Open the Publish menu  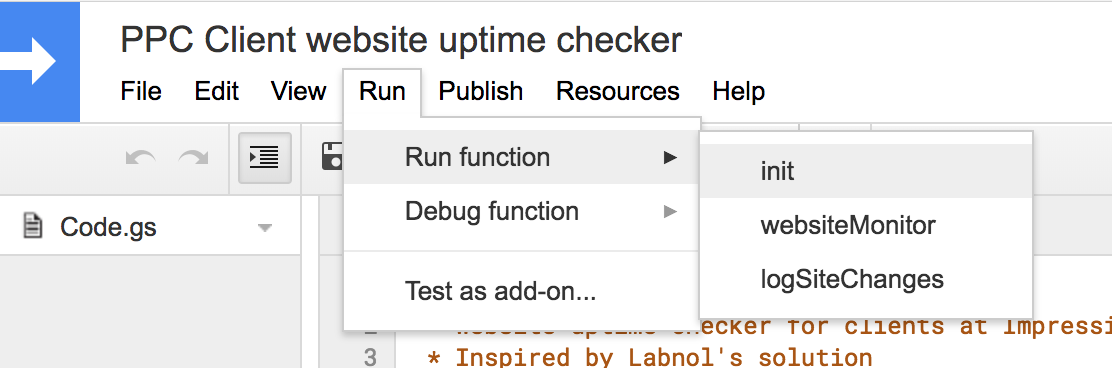(481, 91)
